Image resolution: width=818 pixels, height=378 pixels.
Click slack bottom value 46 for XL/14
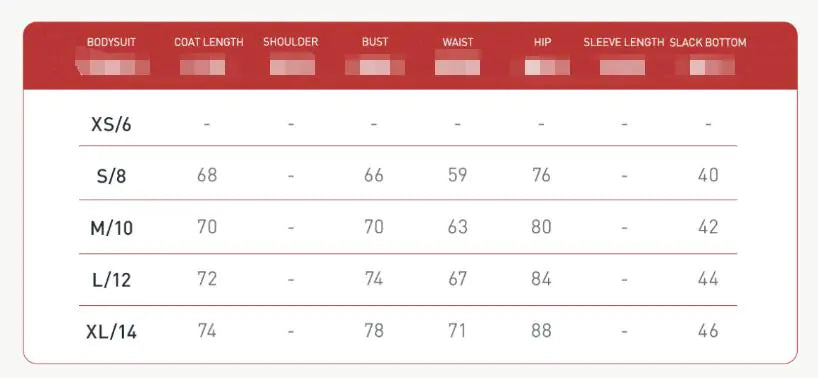point(708,331)
